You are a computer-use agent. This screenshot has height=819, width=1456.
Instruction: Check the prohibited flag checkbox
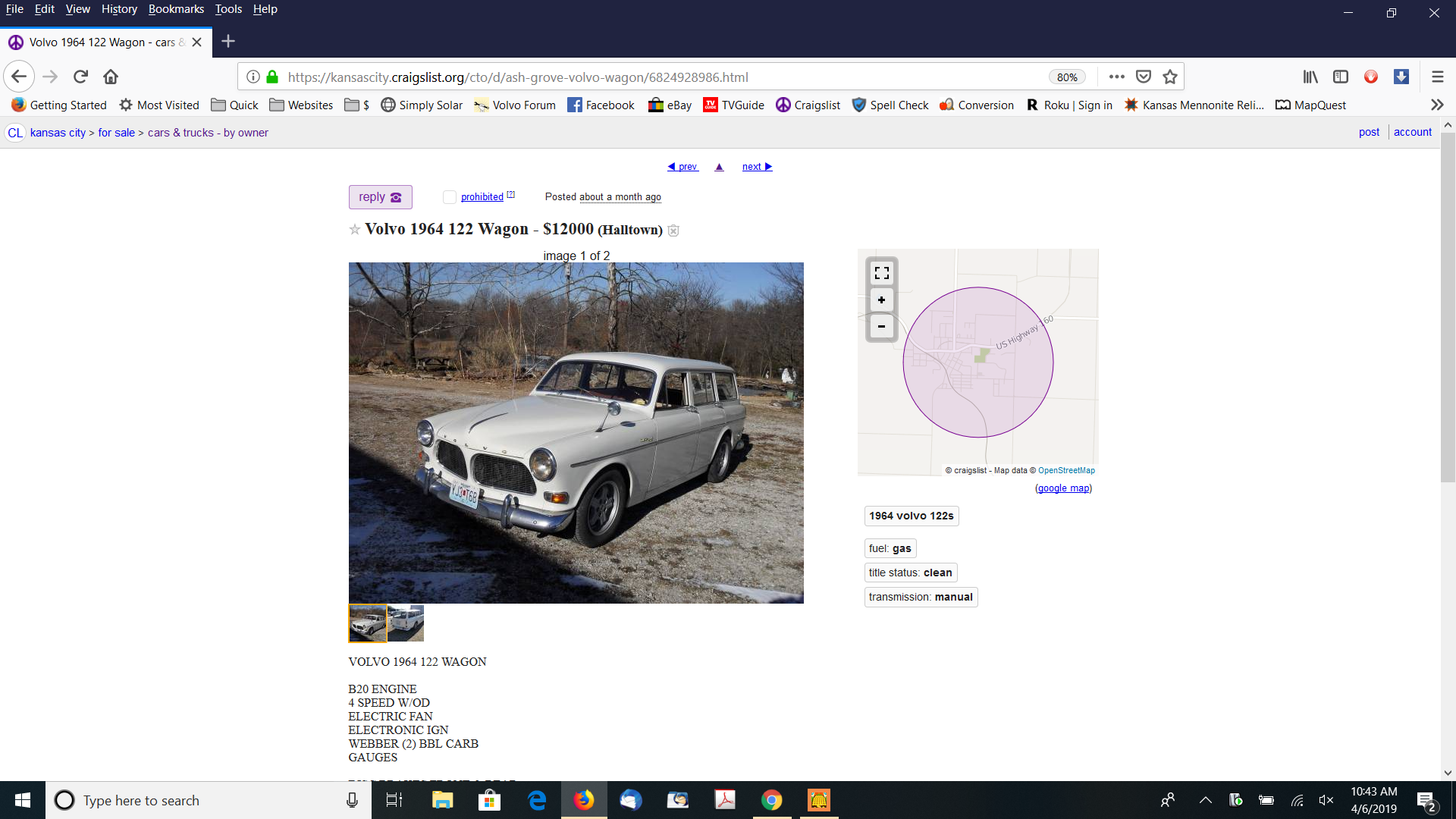pos(450,197)
